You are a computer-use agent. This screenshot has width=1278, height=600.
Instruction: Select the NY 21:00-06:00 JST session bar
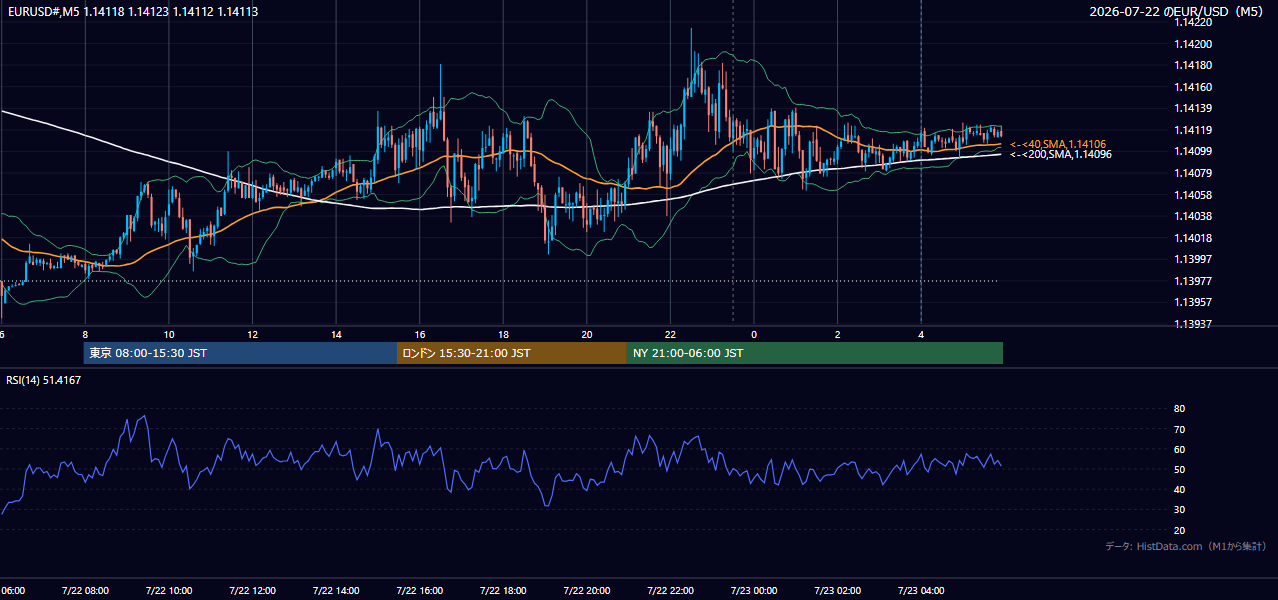click(x=815, y=353)
